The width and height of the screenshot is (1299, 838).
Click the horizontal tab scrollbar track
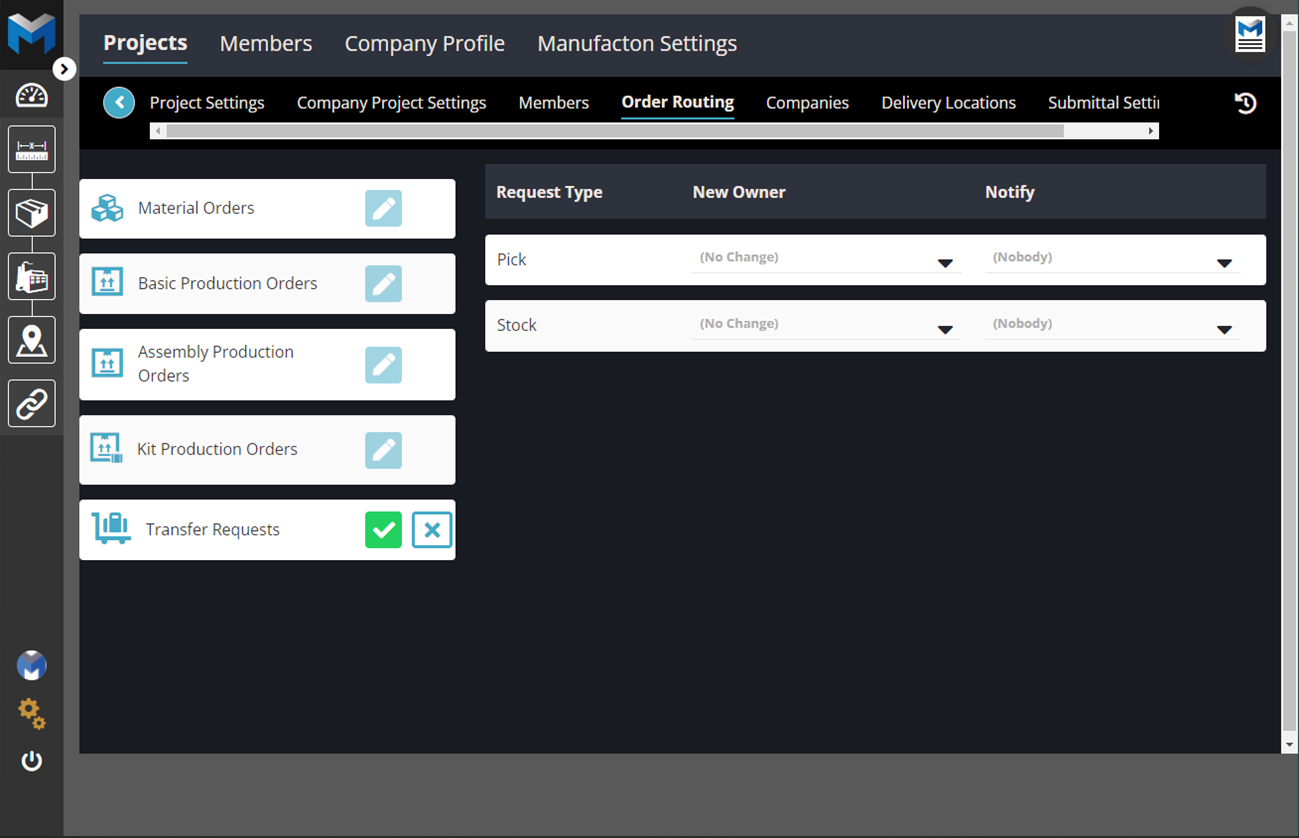click(x=1105, y=131)
